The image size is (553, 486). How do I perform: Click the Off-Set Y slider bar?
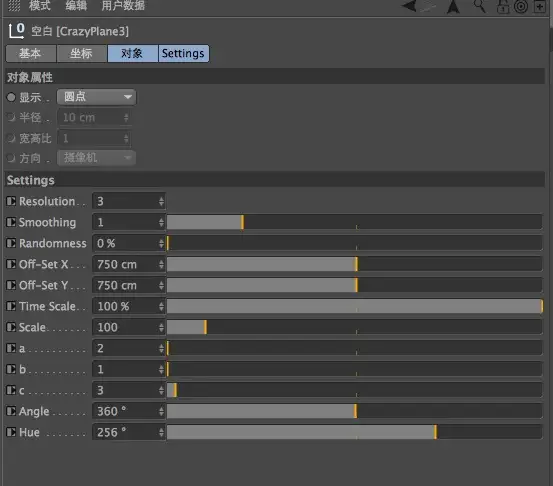[354, 285]
